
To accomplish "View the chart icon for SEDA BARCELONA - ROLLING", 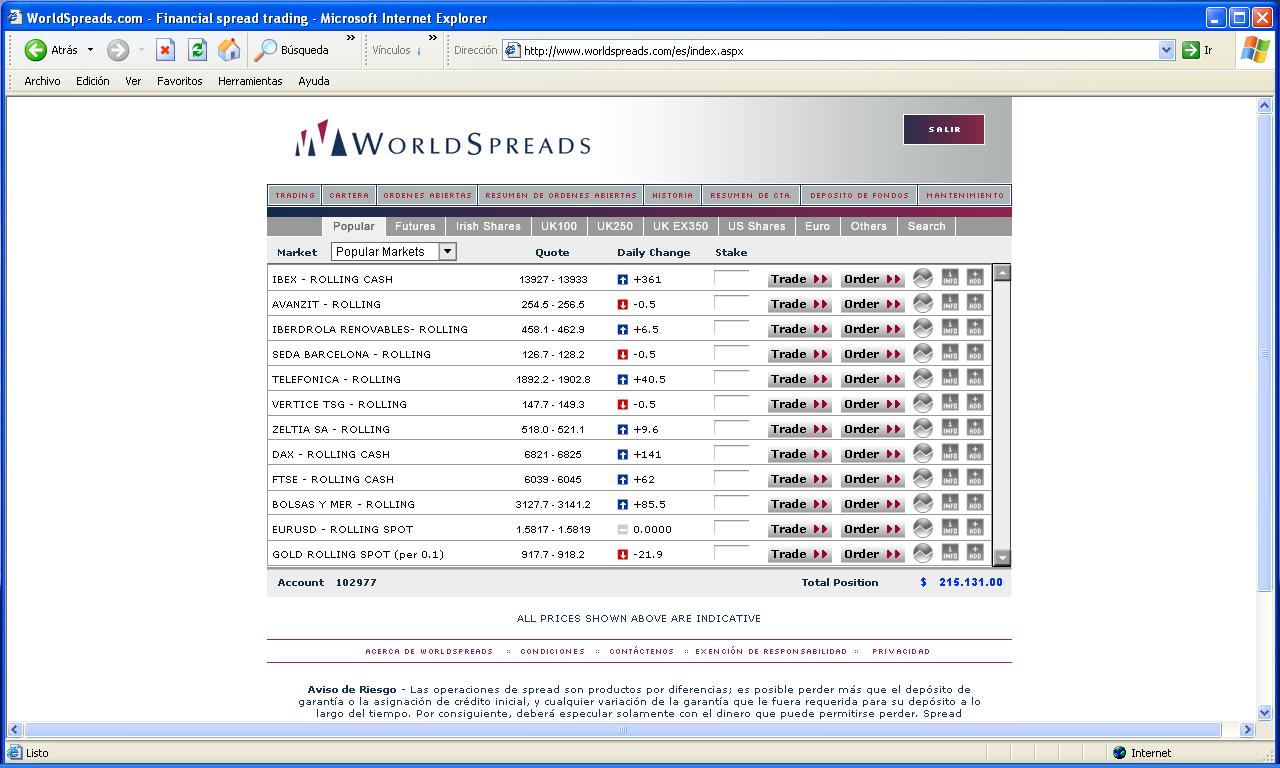I will coord(923,353).
